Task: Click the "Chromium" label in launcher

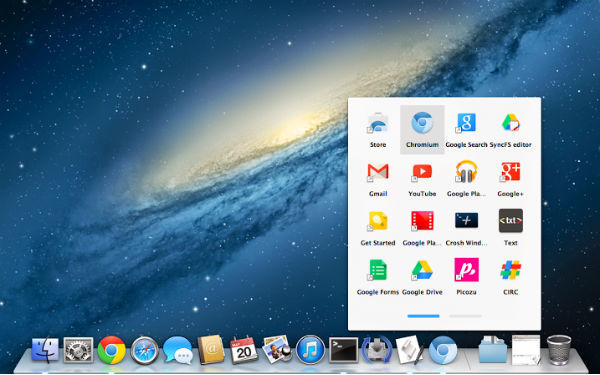Action: tap(422, 145)
